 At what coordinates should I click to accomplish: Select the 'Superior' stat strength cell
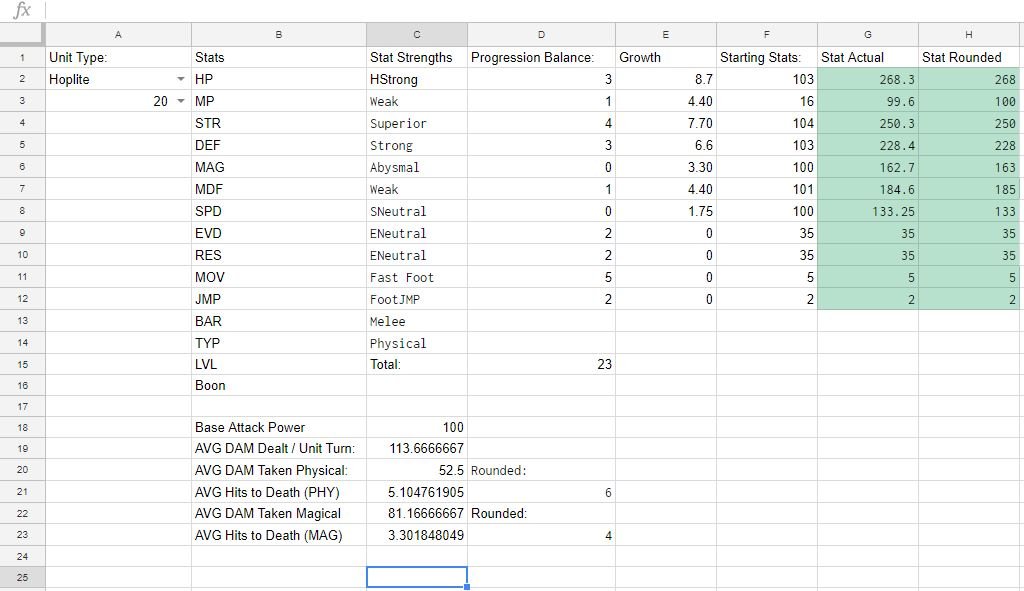[417, 123]
